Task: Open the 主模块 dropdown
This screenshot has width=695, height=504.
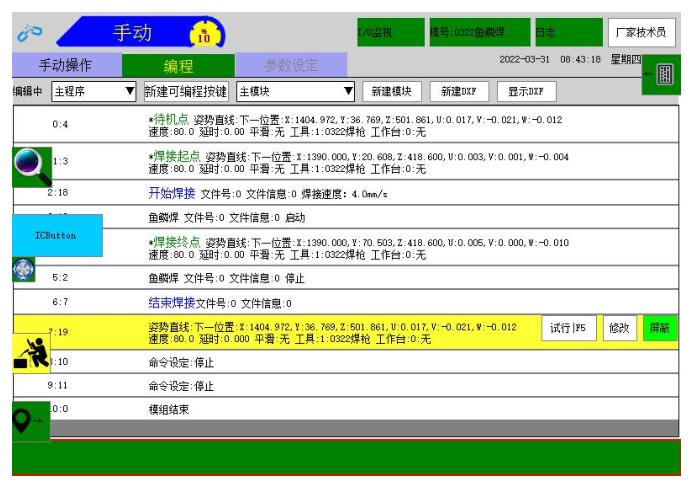Action: [x=296, y=91]
